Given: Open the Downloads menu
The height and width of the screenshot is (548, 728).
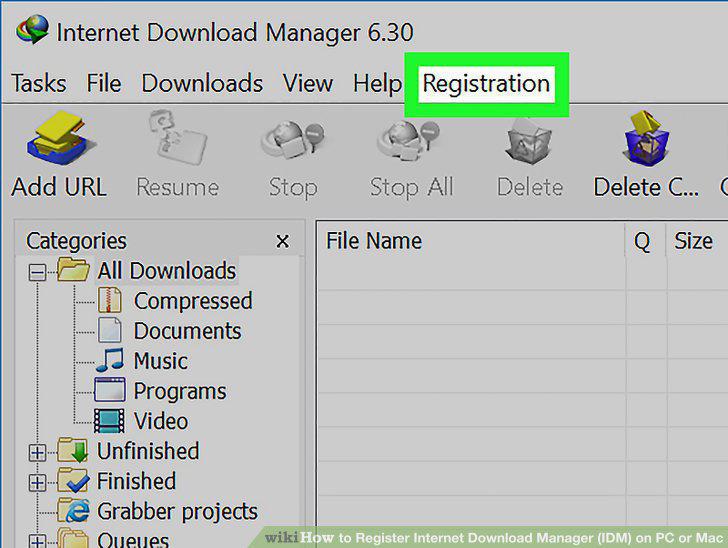Looking at the screenshot, I should point(202,84).
